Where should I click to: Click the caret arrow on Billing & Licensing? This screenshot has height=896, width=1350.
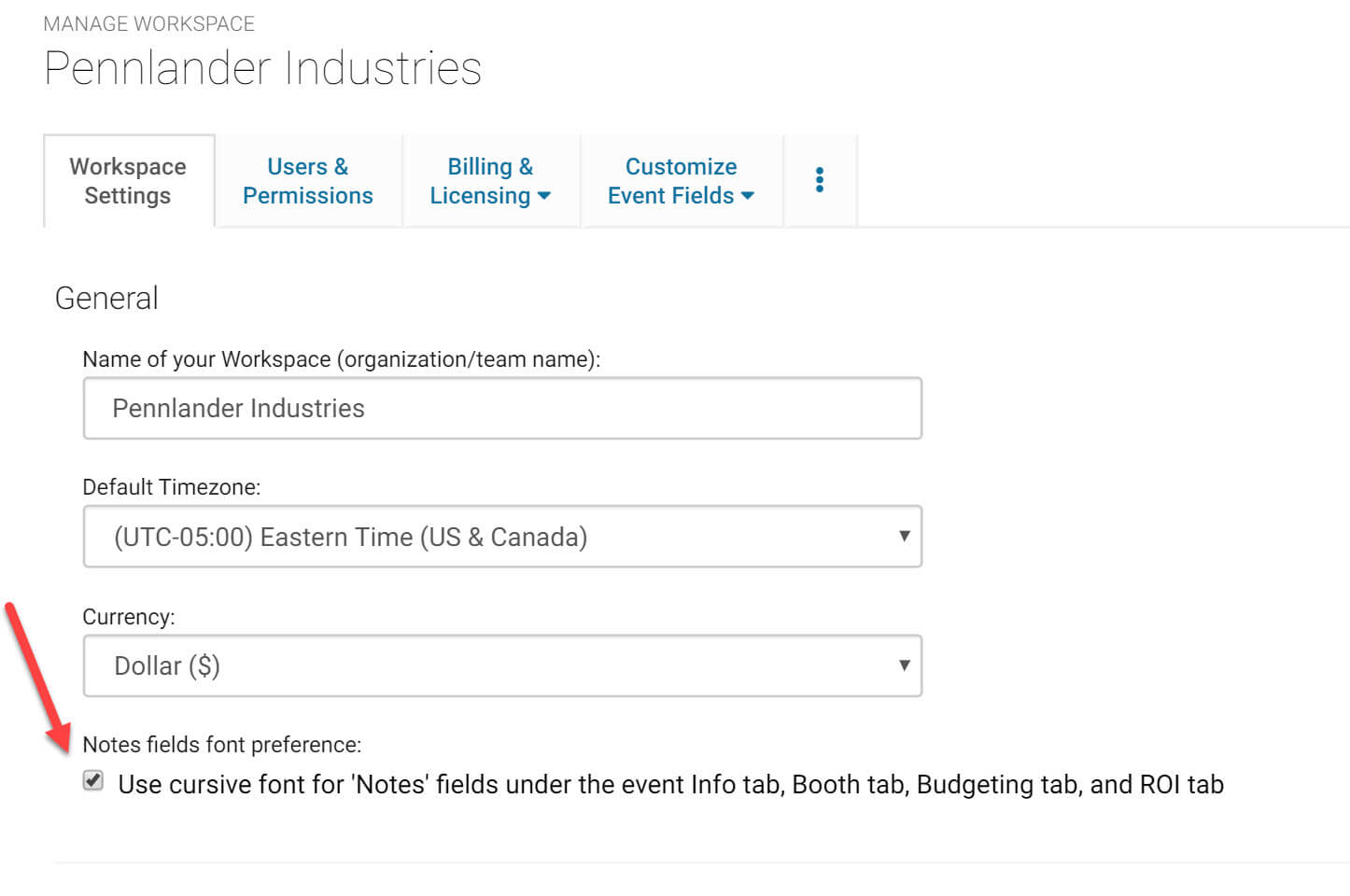(544, 196)
